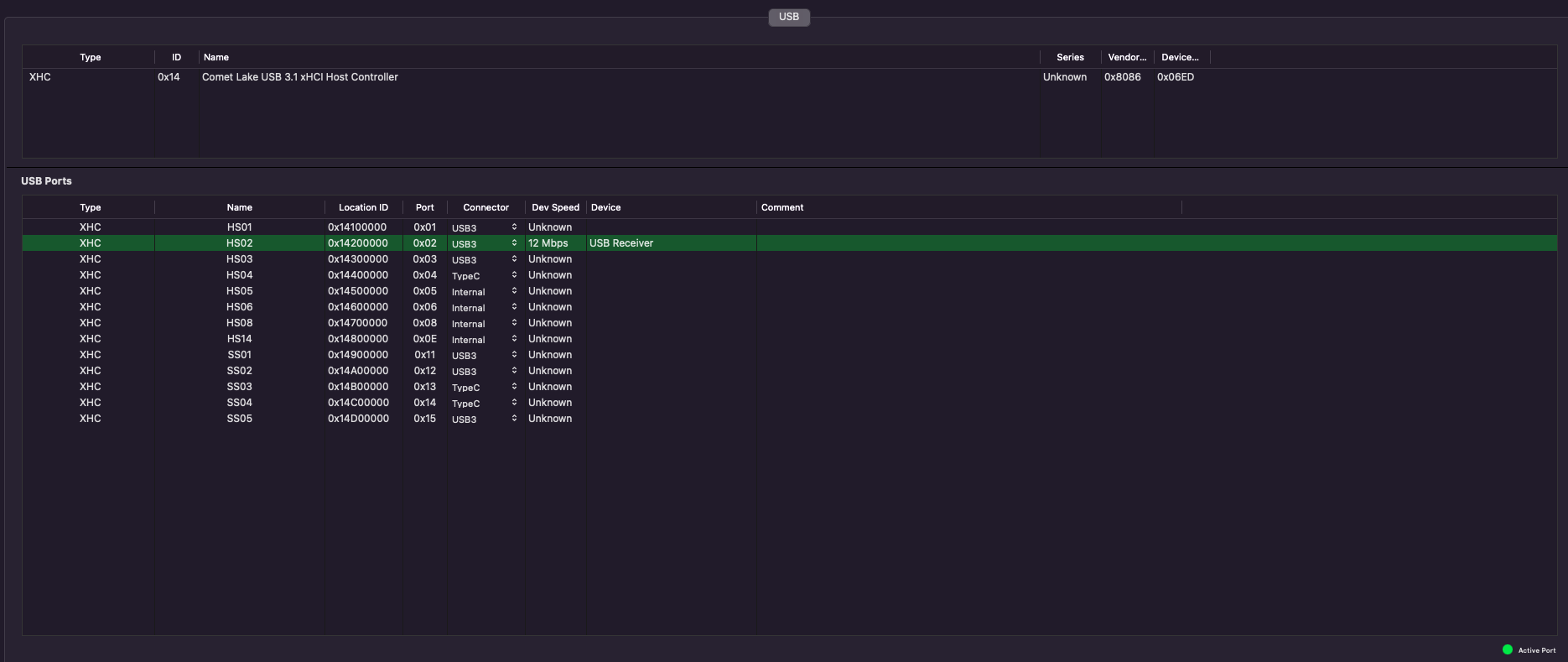The width and height of the screenshot is (1568, 662).
Task: Click the USB Receiver device cell
Action: [x=621, y=243]
